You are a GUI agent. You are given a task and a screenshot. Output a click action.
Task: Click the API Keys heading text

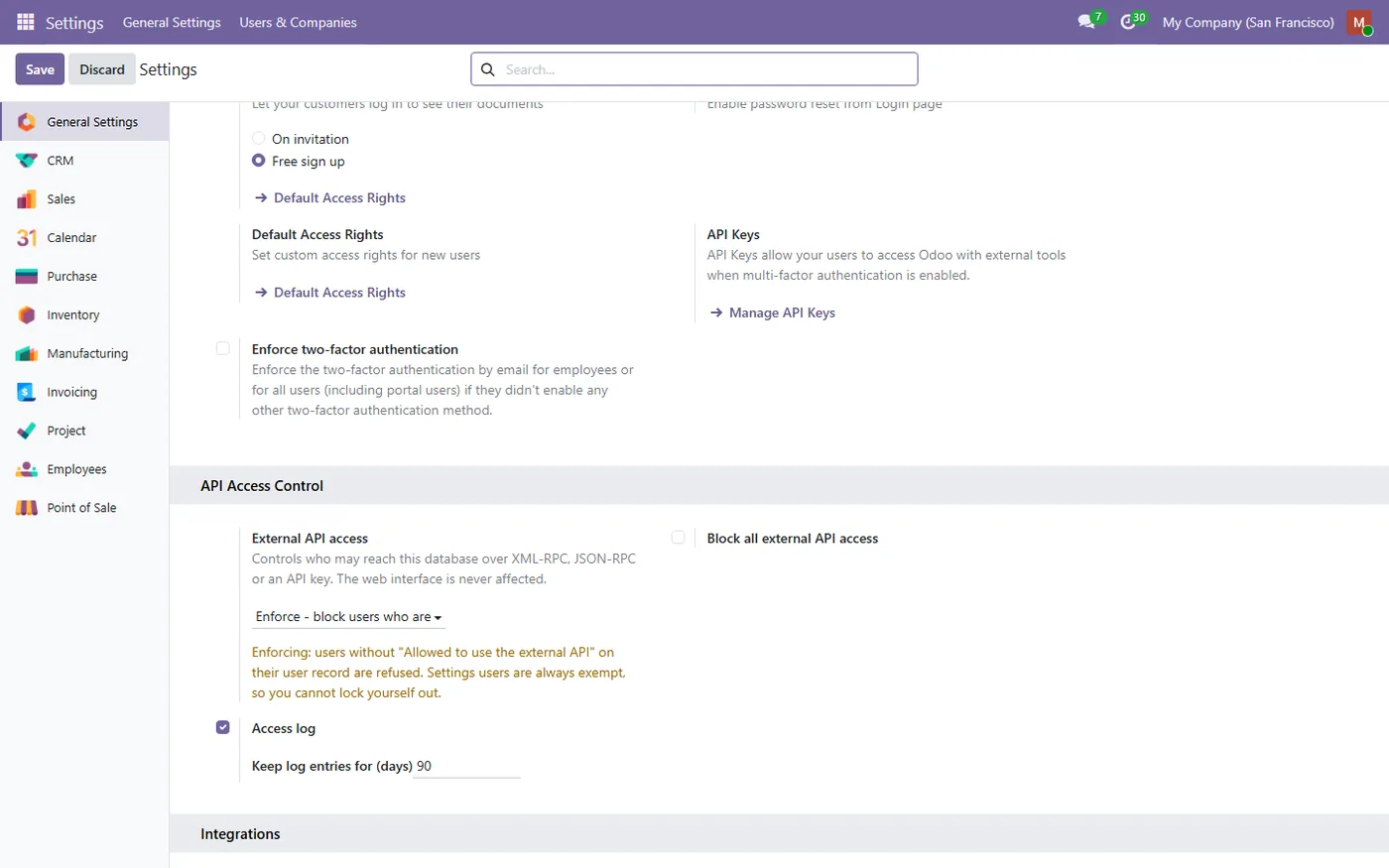pyautogui.click(x=733, y=235)
